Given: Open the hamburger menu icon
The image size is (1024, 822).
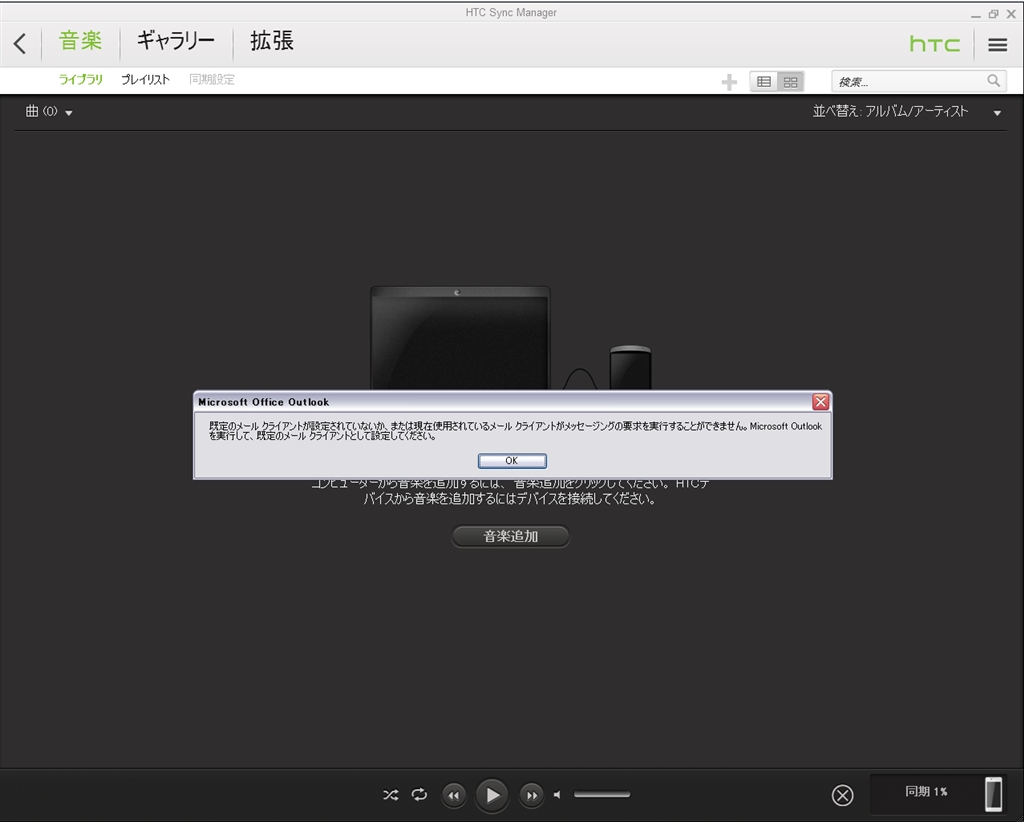Looking at the screenshot, I should (x=997, y=44).
